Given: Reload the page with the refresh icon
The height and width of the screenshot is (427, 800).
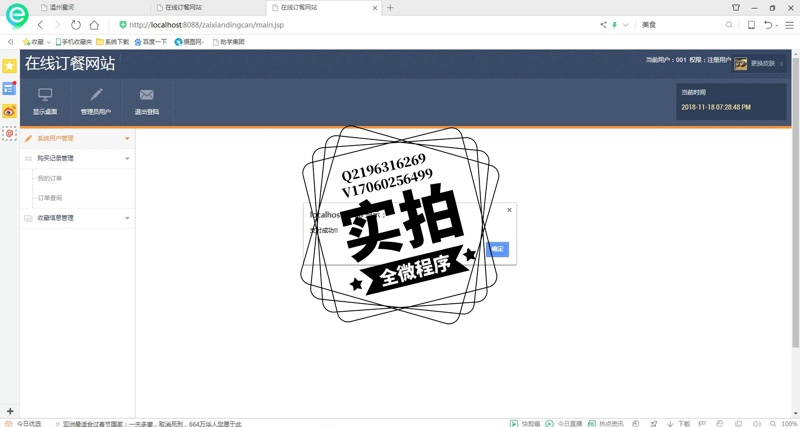Looking at the screenshot, I should [75, 25].
